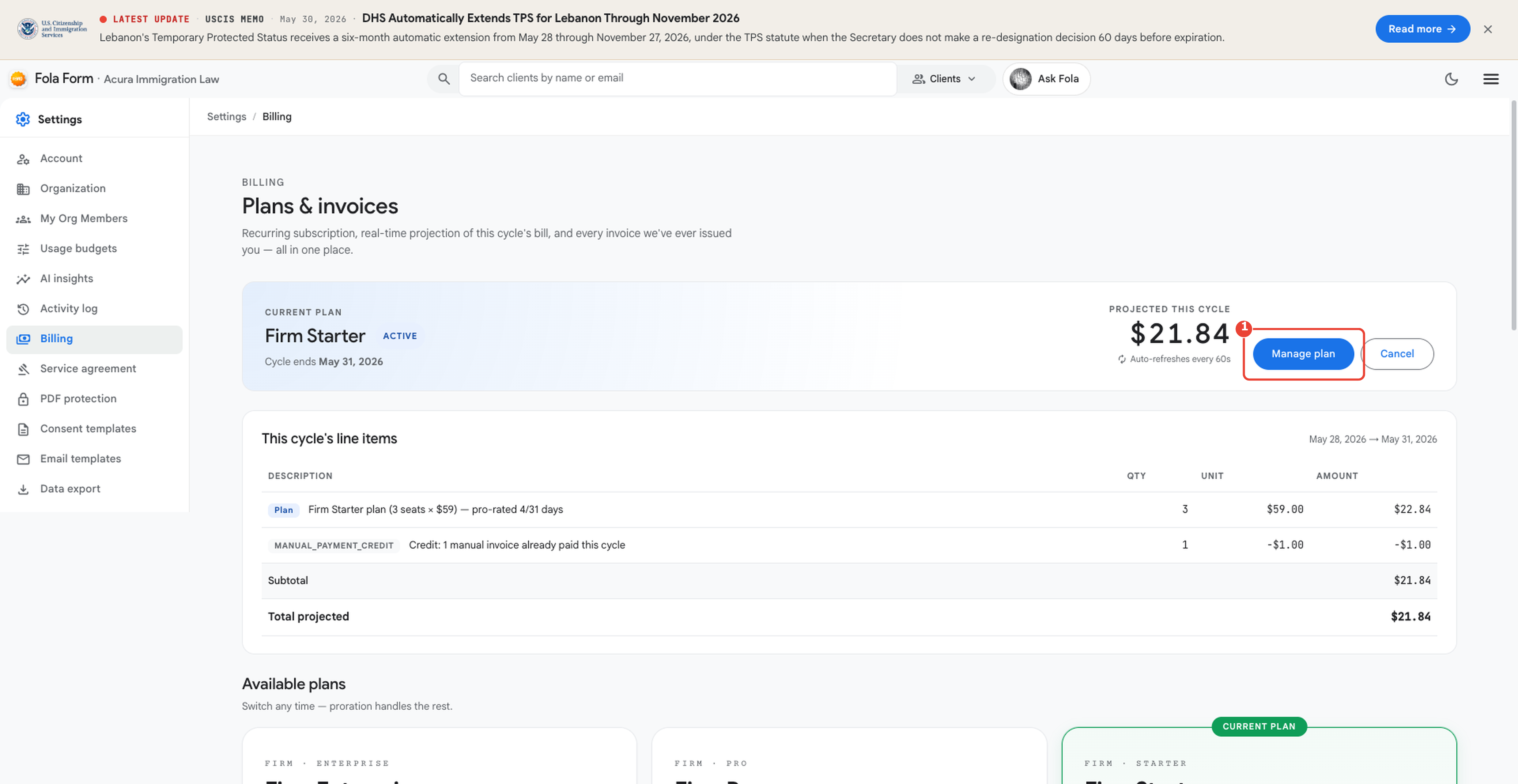
Task: Focus the search clients input field
Action: [x=678, y=78]
